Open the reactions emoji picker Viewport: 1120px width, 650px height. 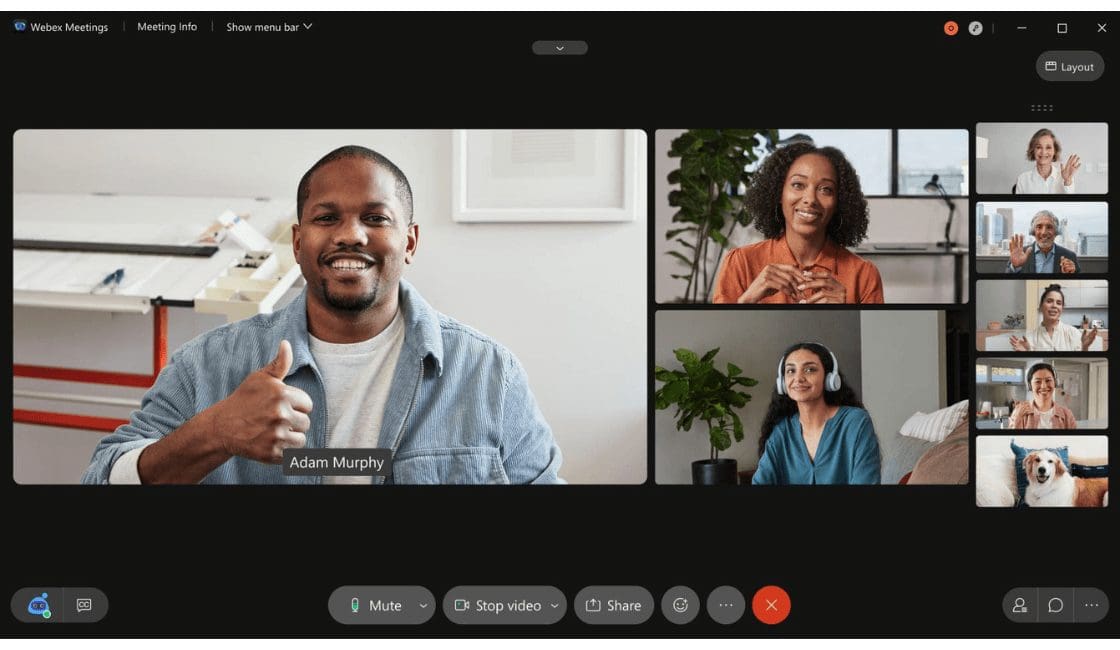pos(680,605)
